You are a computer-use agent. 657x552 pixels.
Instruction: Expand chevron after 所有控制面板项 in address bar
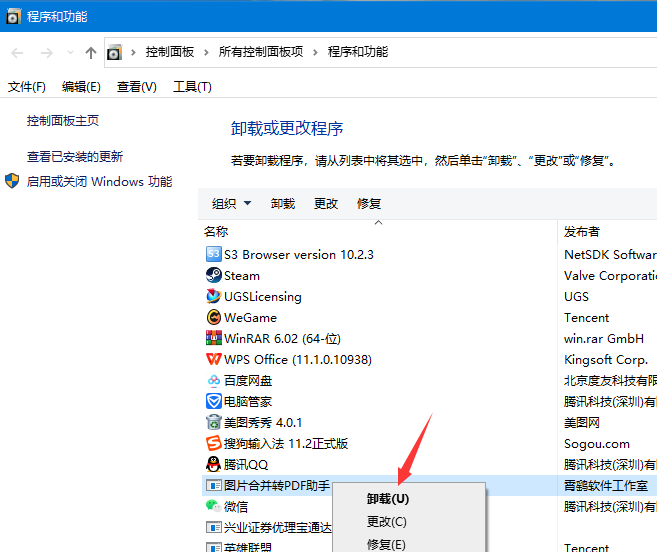coord(315,52)
